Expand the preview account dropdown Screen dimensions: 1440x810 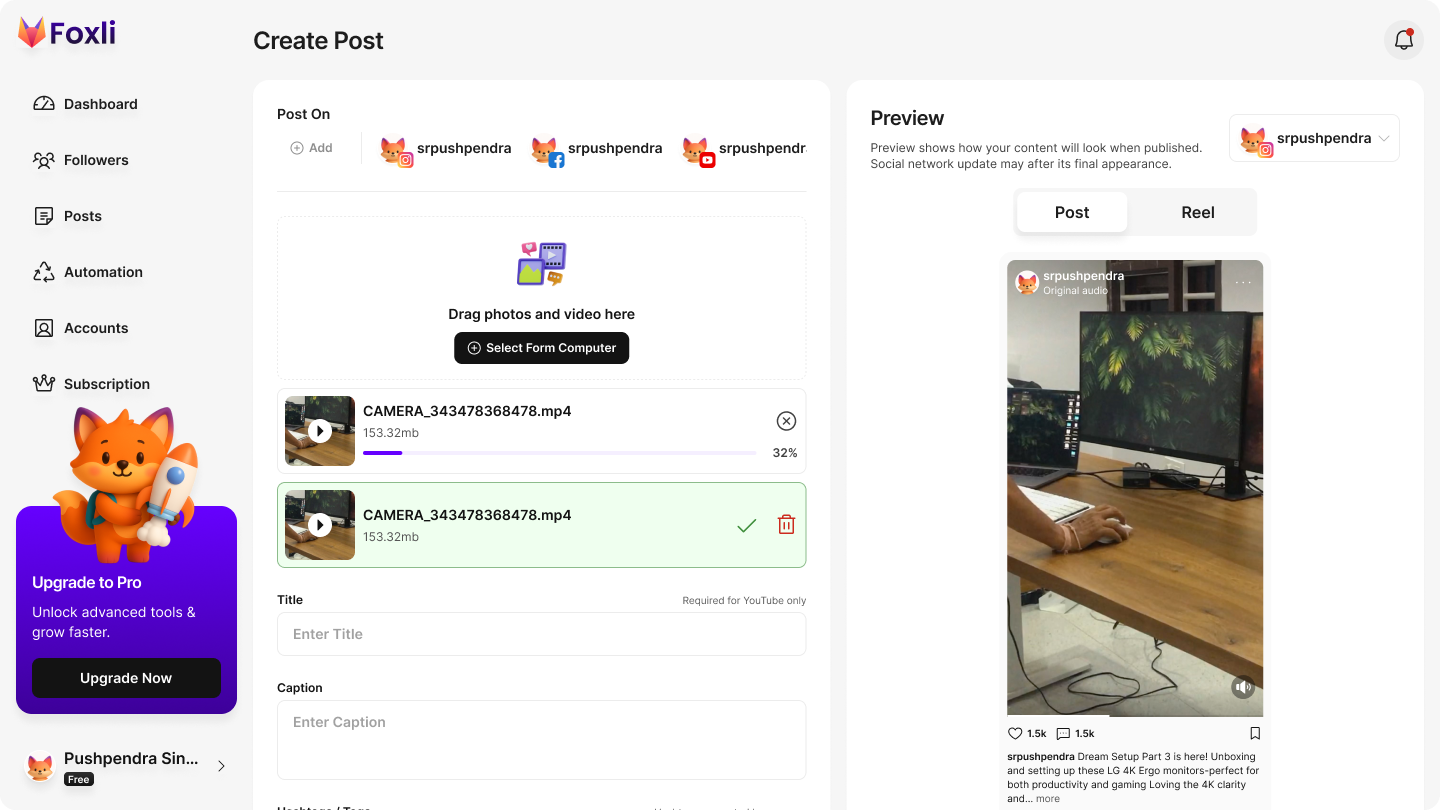[1314, 139]
